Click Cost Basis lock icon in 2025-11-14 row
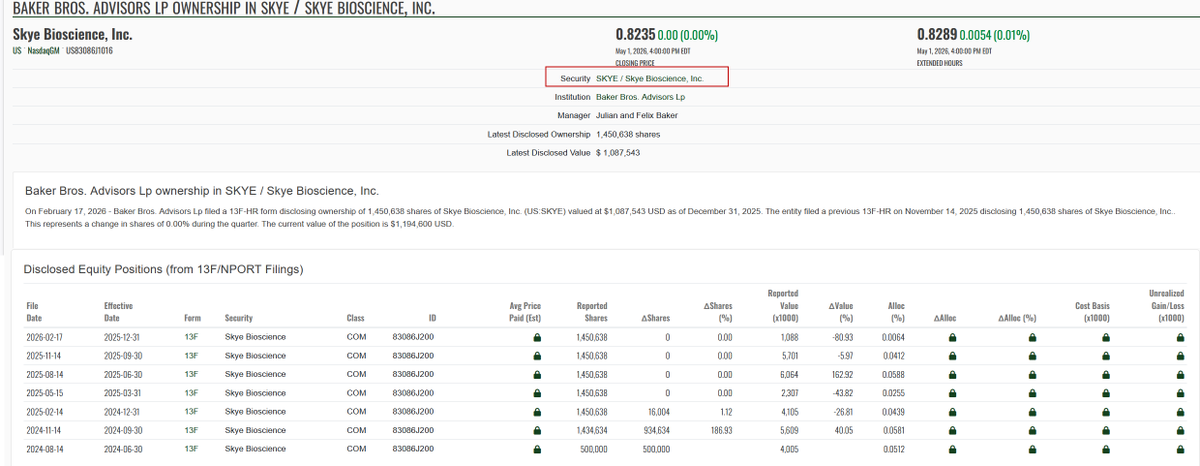The image size is (1200, 466). pyautogui.click(x=1105, y=356)
